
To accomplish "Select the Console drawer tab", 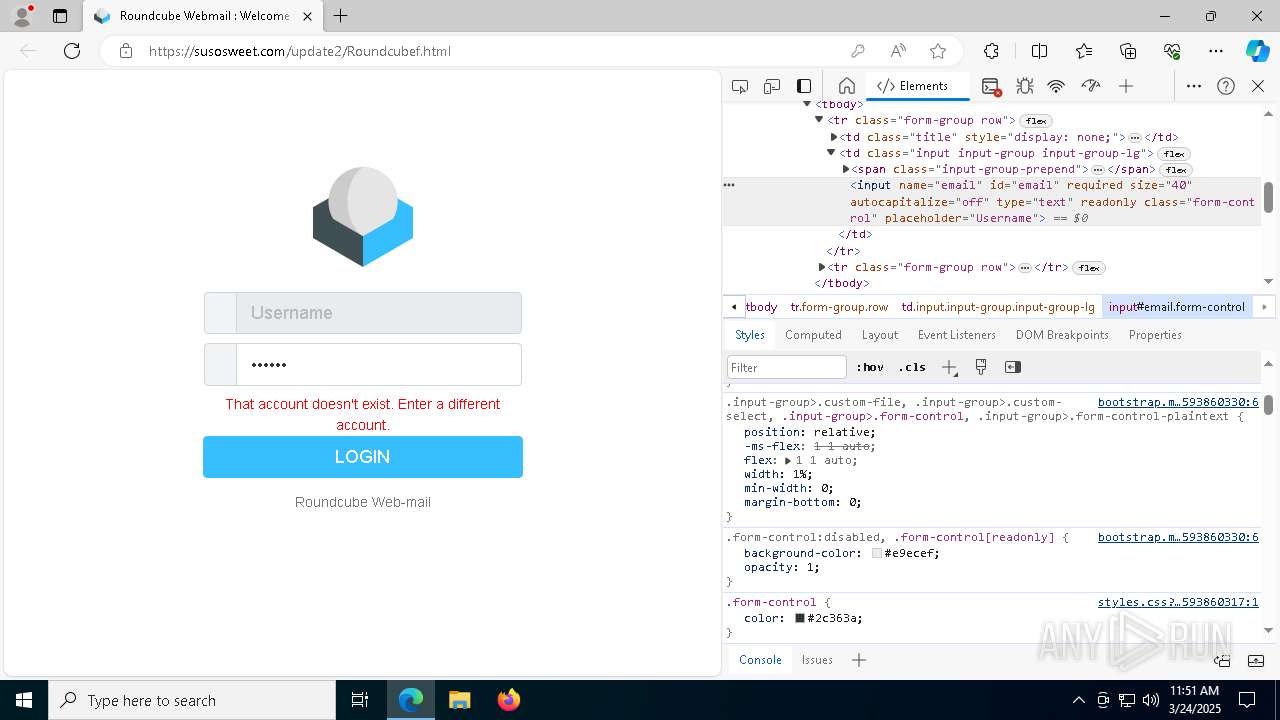I will click(x=760, y=660).
